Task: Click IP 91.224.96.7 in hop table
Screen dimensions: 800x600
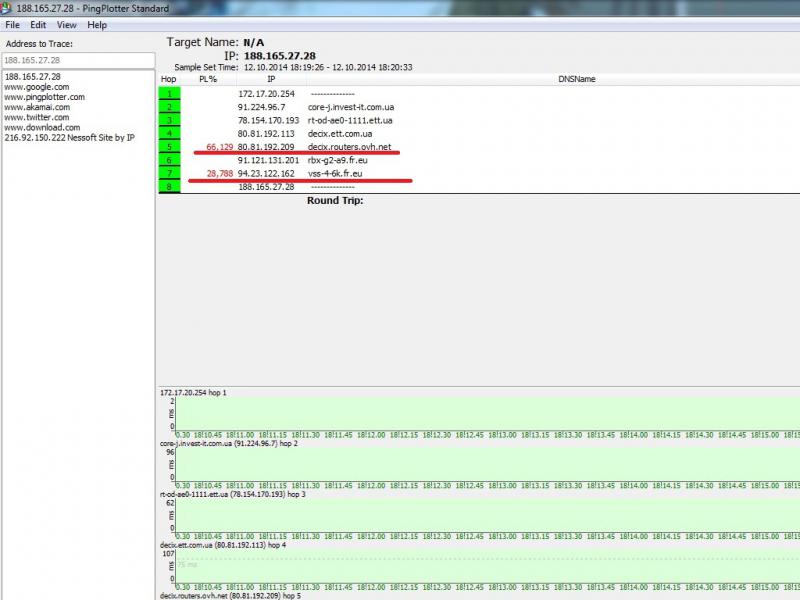Action: [x=261, y=107]
